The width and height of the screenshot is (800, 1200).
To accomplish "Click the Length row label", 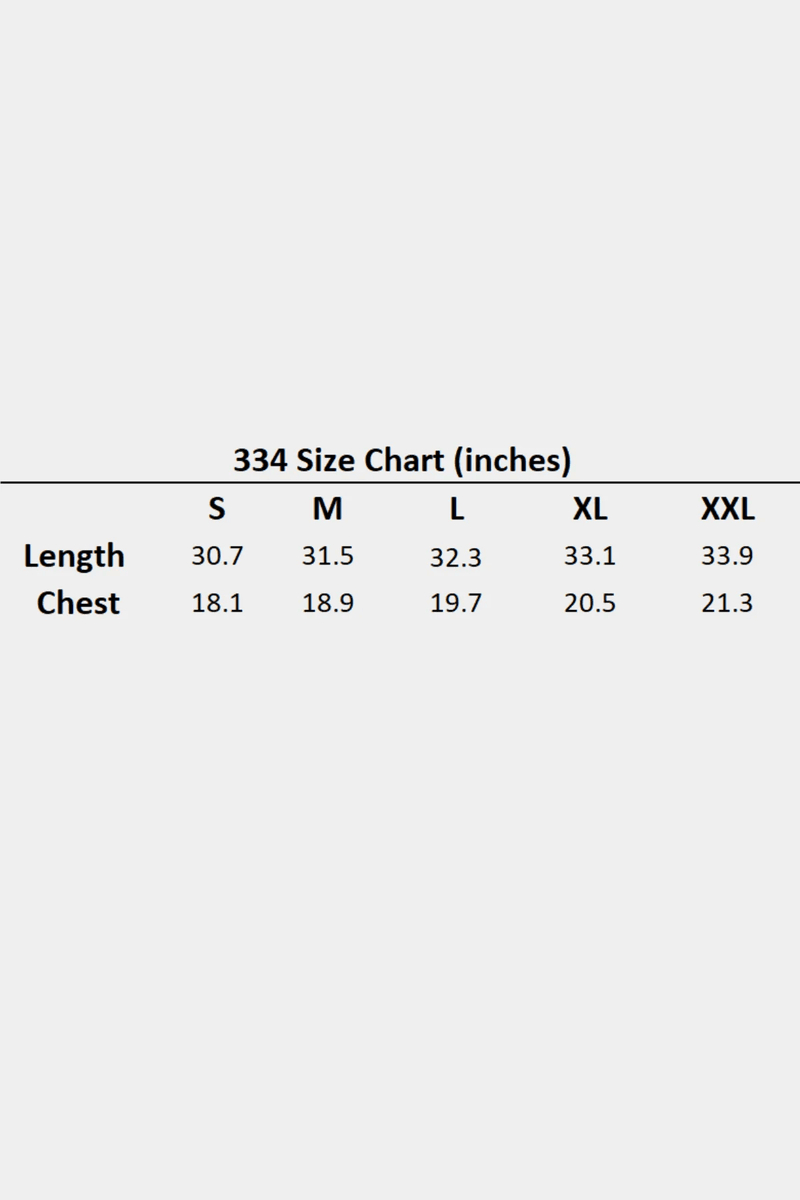I will 74,556.
